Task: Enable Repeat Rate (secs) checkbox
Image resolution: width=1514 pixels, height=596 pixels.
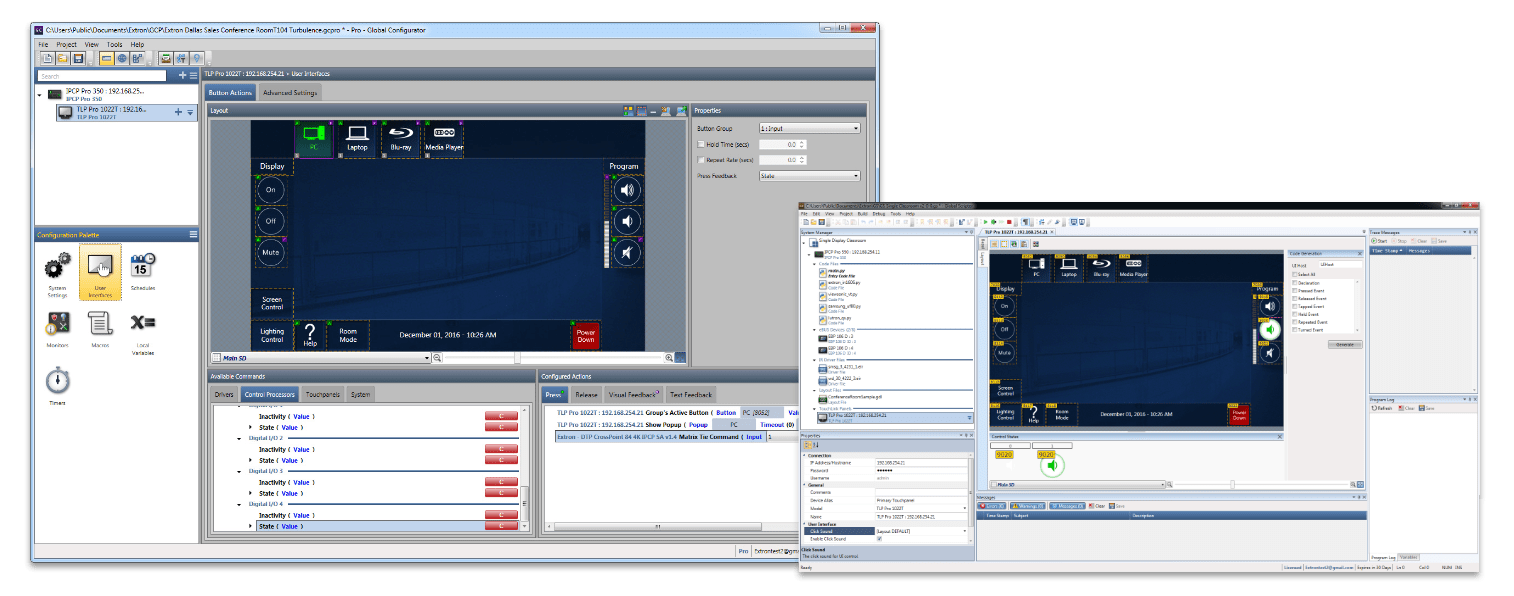Action: (701, 160)
